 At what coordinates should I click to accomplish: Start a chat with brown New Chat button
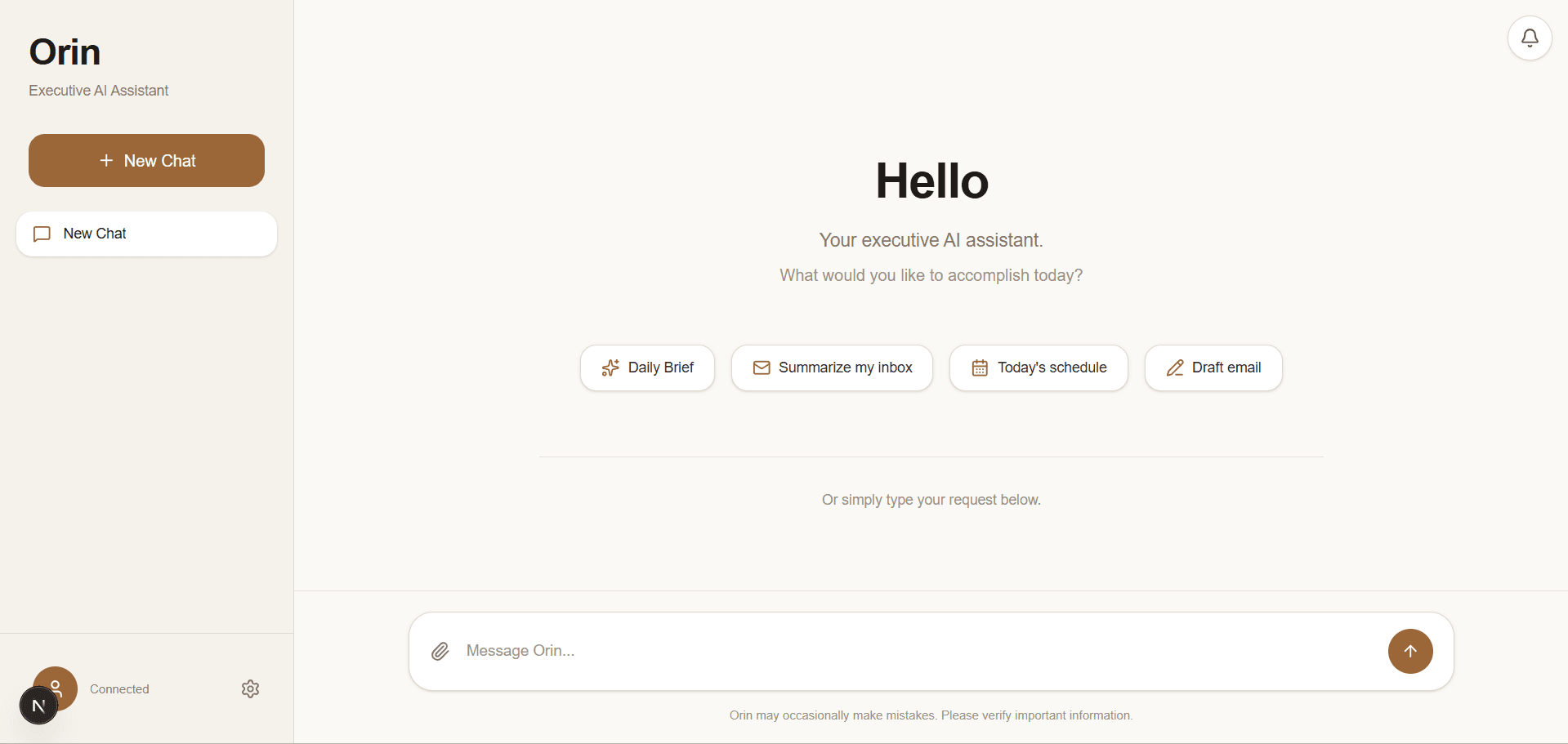(146, 161)
